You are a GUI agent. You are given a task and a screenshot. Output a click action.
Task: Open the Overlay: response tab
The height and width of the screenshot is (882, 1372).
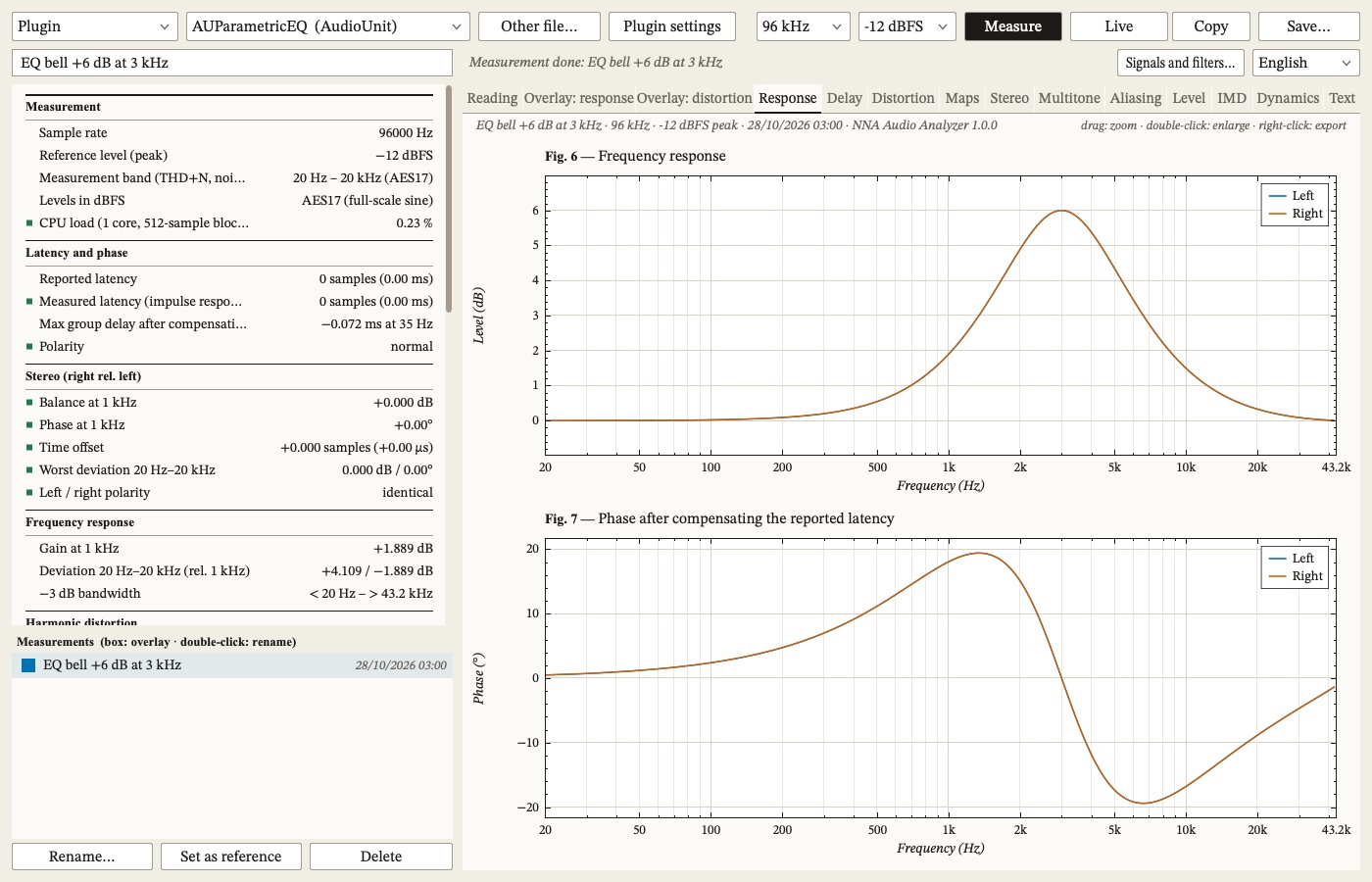coord(579,98)
